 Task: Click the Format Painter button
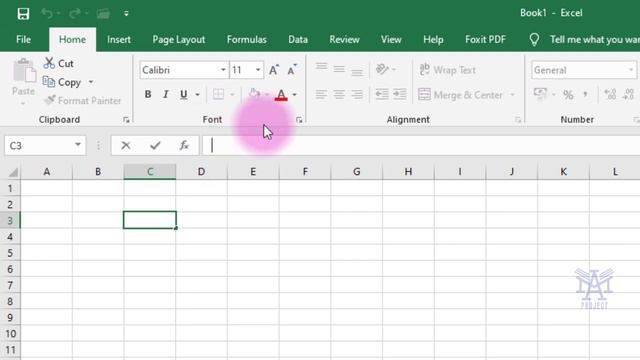click(x=83, y=100)
